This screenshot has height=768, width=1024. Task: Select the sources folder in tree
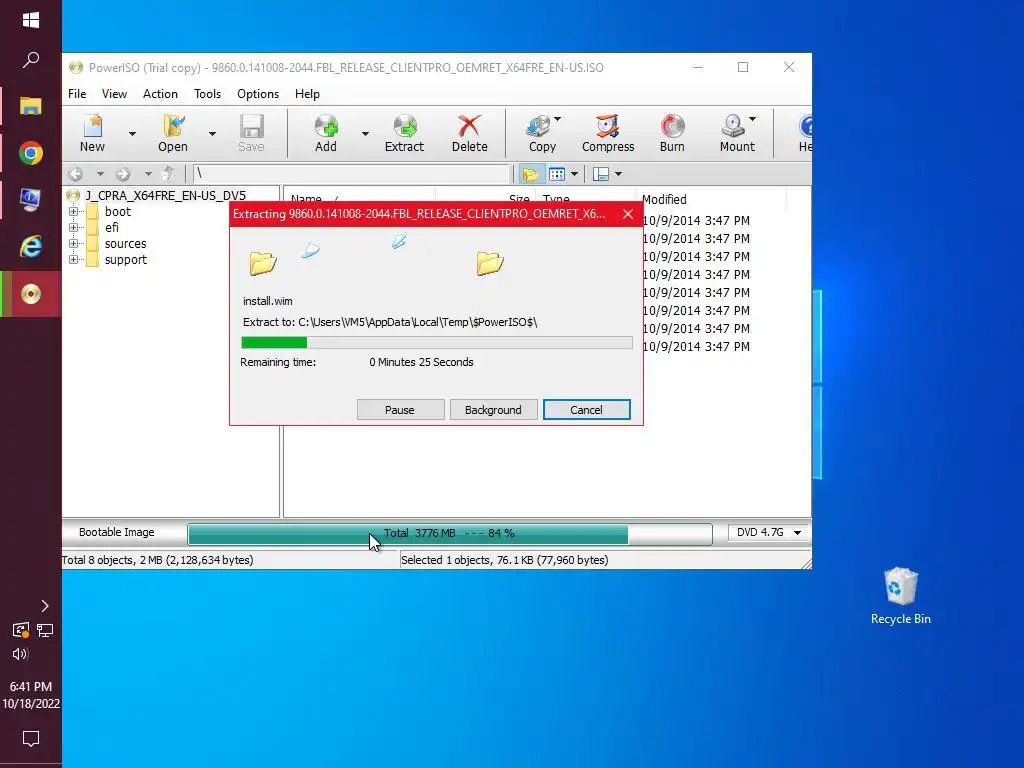[x=125, y=244]
